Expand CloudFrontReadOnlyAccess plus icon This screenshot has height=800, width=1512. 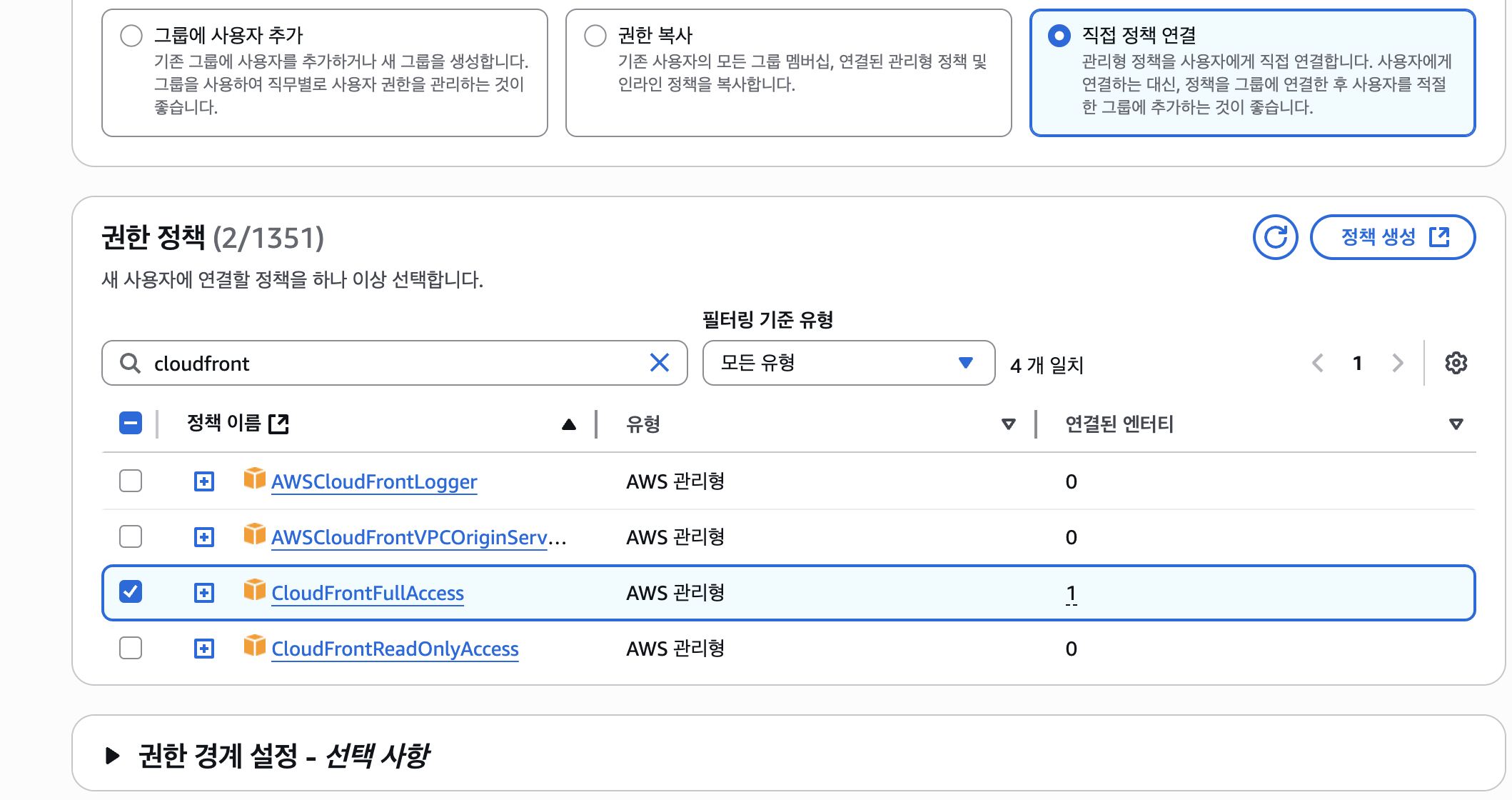[204, 649]
